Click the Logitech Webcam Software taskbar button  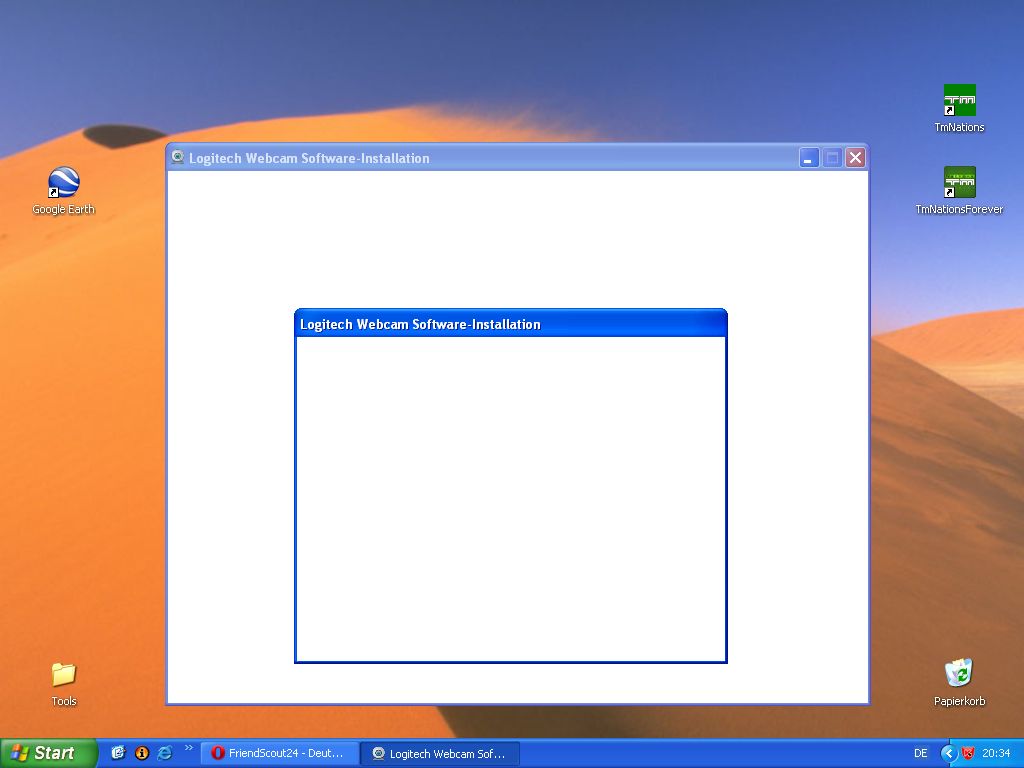(x=440, y=754)
